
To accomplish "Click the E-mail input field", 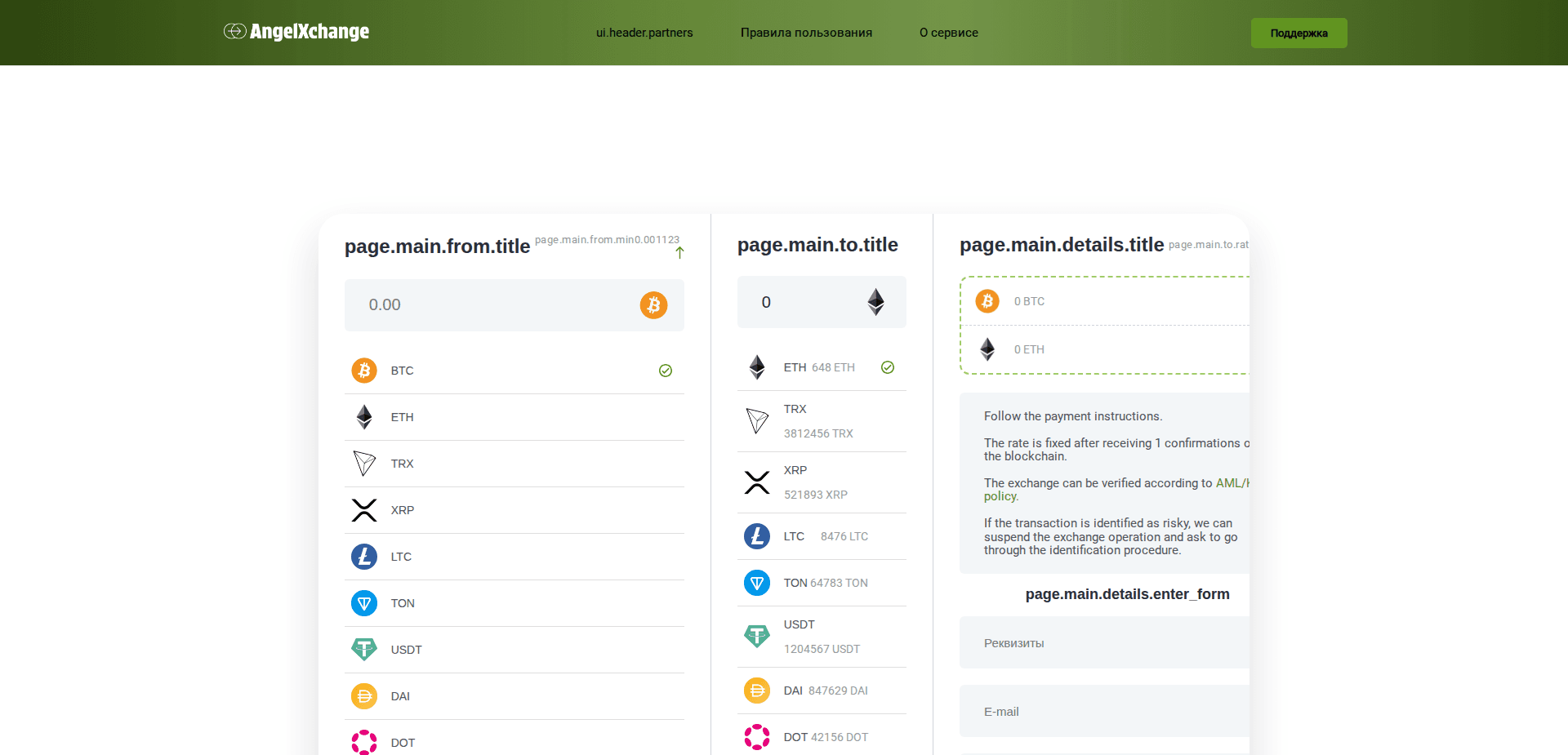I will tap(1102, 711).
